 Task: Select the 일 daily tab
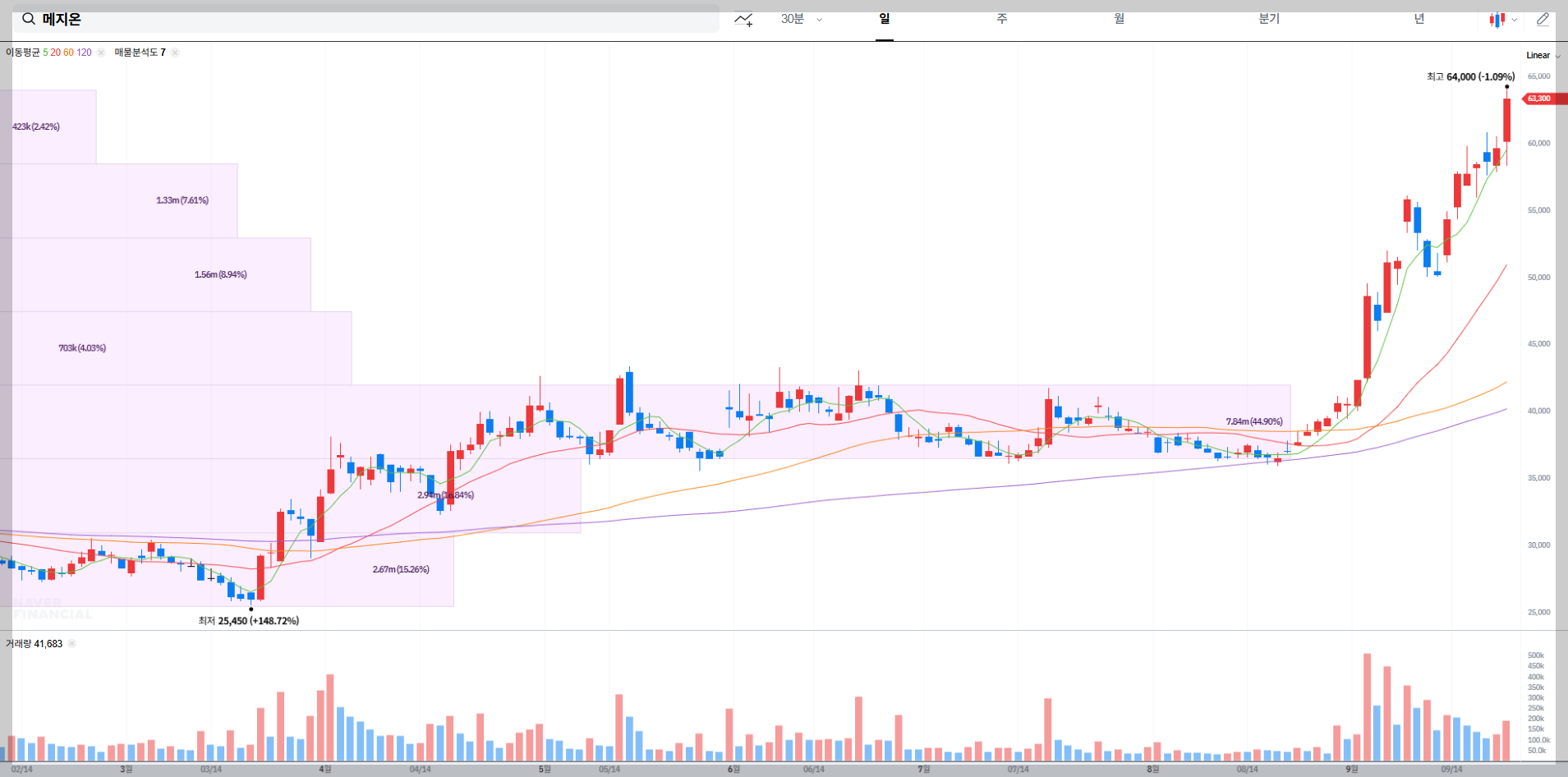885,19
